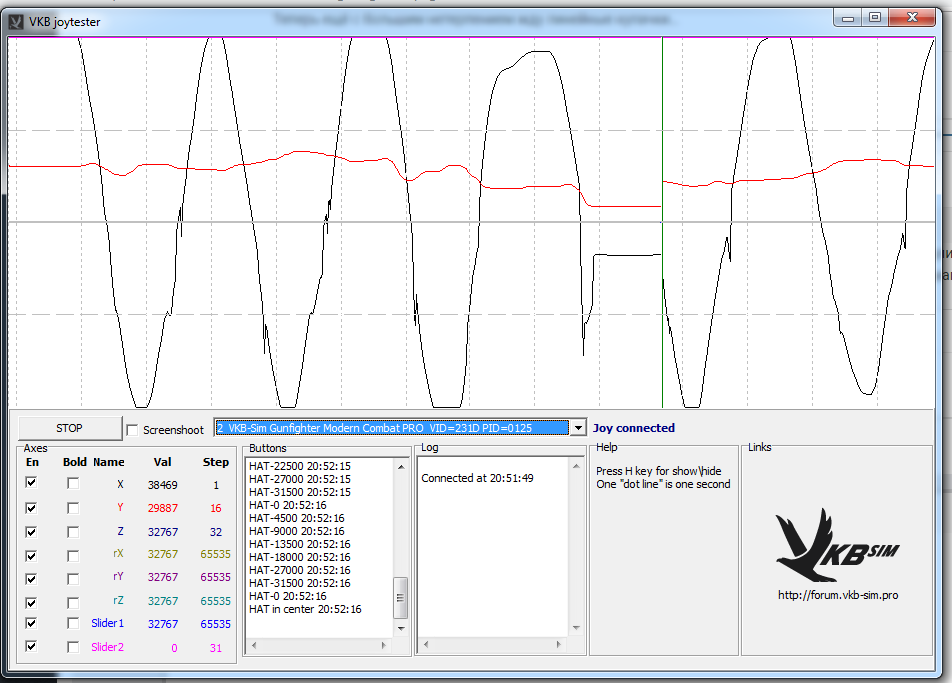
Task: Uncheck the En checkbox for Z axis
Action: coord(31,531)
